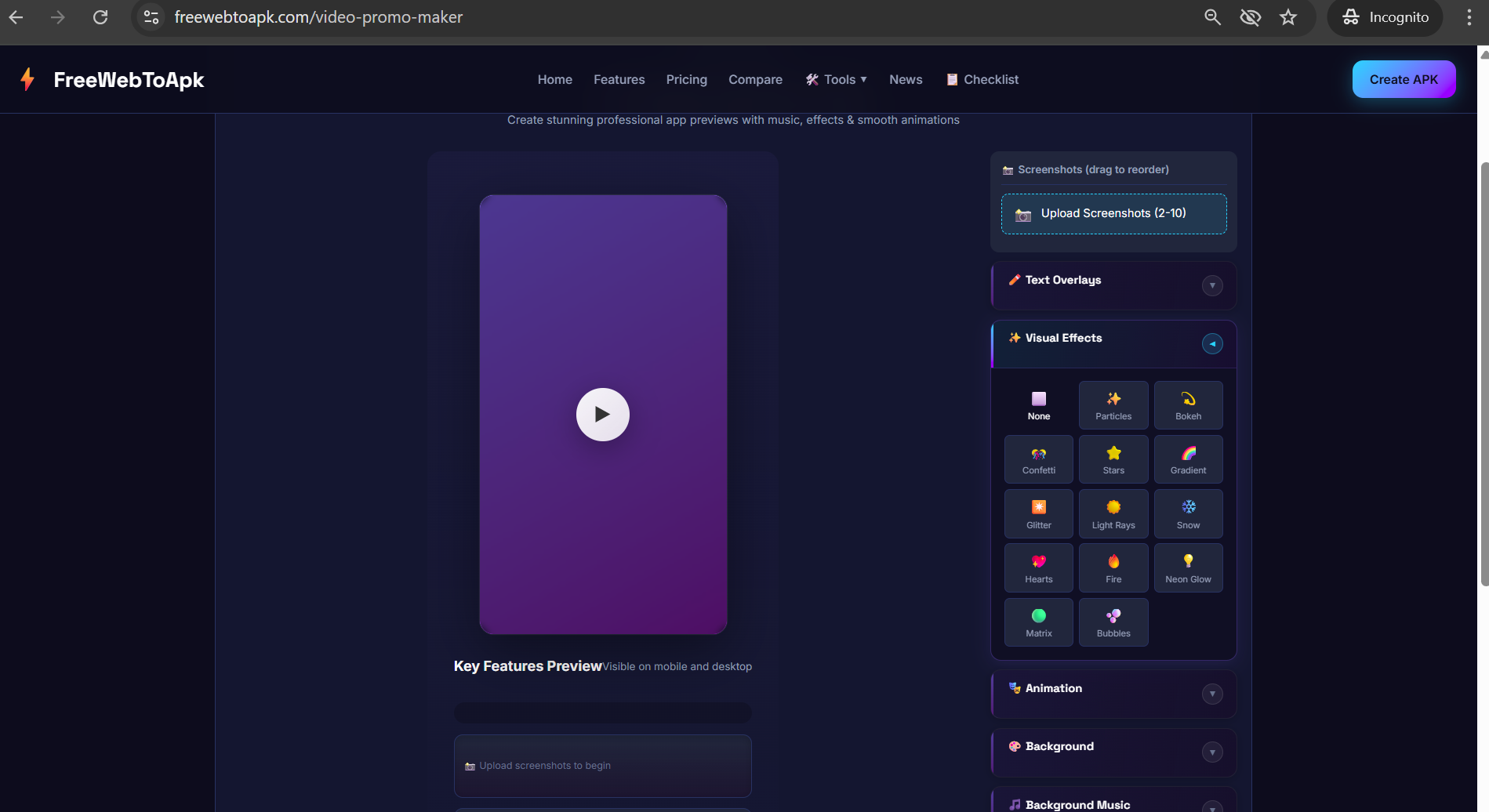Choose the Confetti effect

tap(1038, 459)
